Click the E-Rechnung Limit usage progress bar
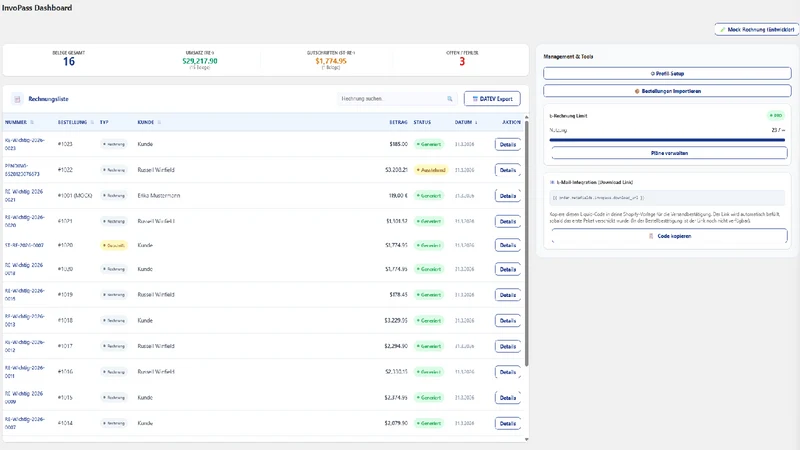 [667, 140]
